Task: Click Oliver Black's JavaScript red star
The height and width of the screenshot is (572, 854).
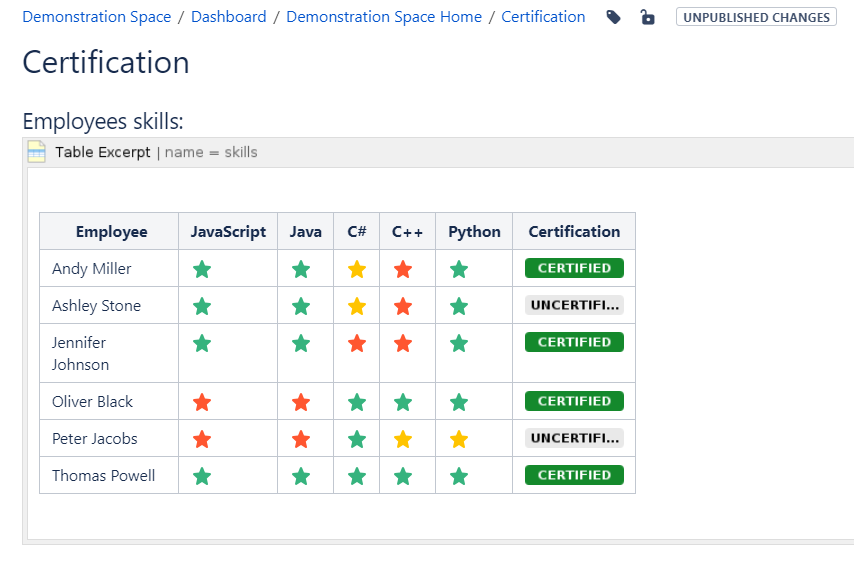Action: (202, 402)
